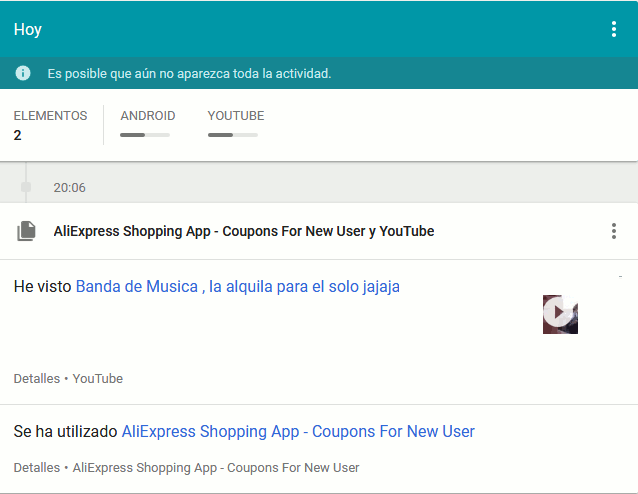Click the YouTube source label beside Detalles
This screenshot has width=638, height=494.
tap(98, 379)
